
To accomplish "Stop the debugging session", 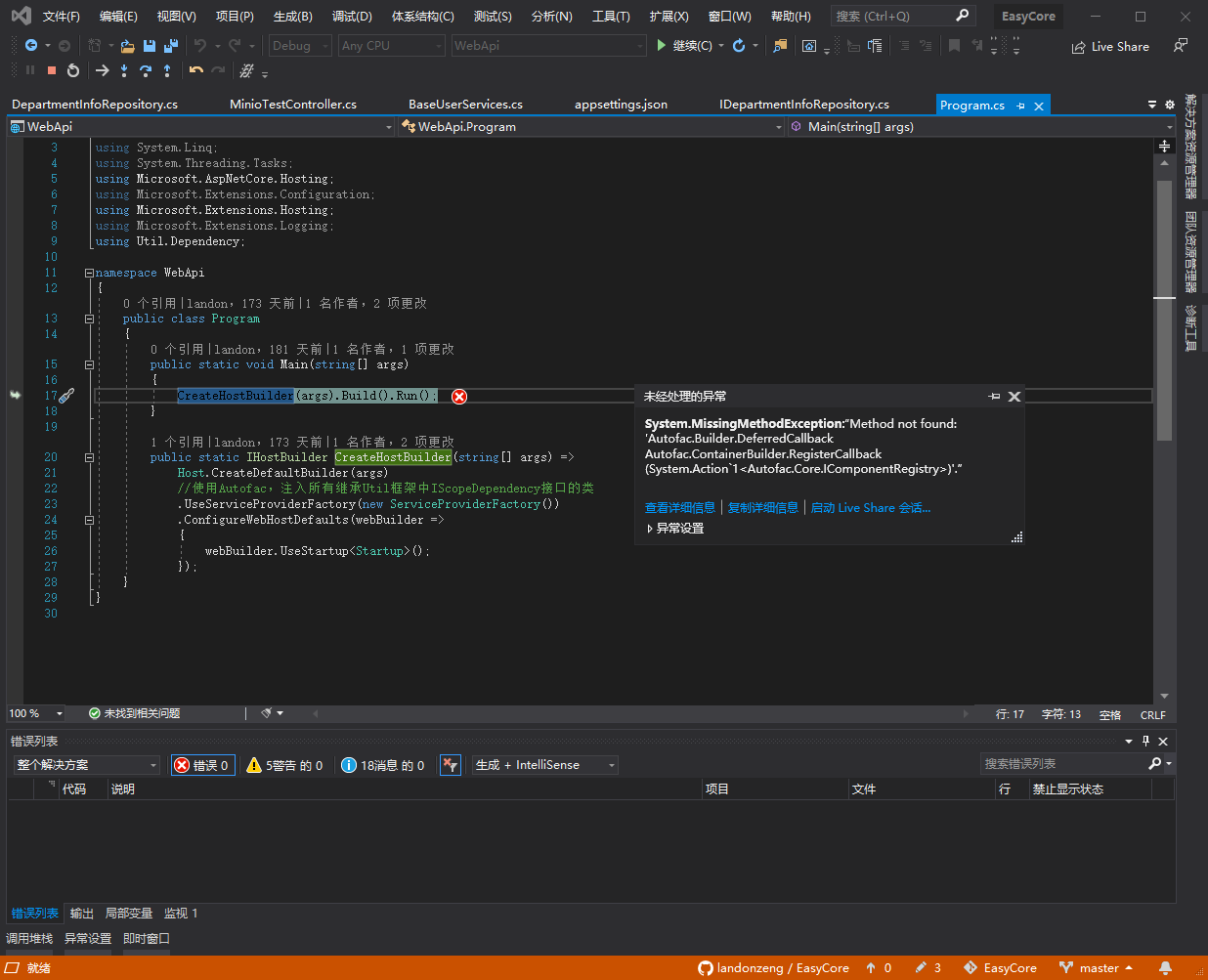I will tap(51, 70).
